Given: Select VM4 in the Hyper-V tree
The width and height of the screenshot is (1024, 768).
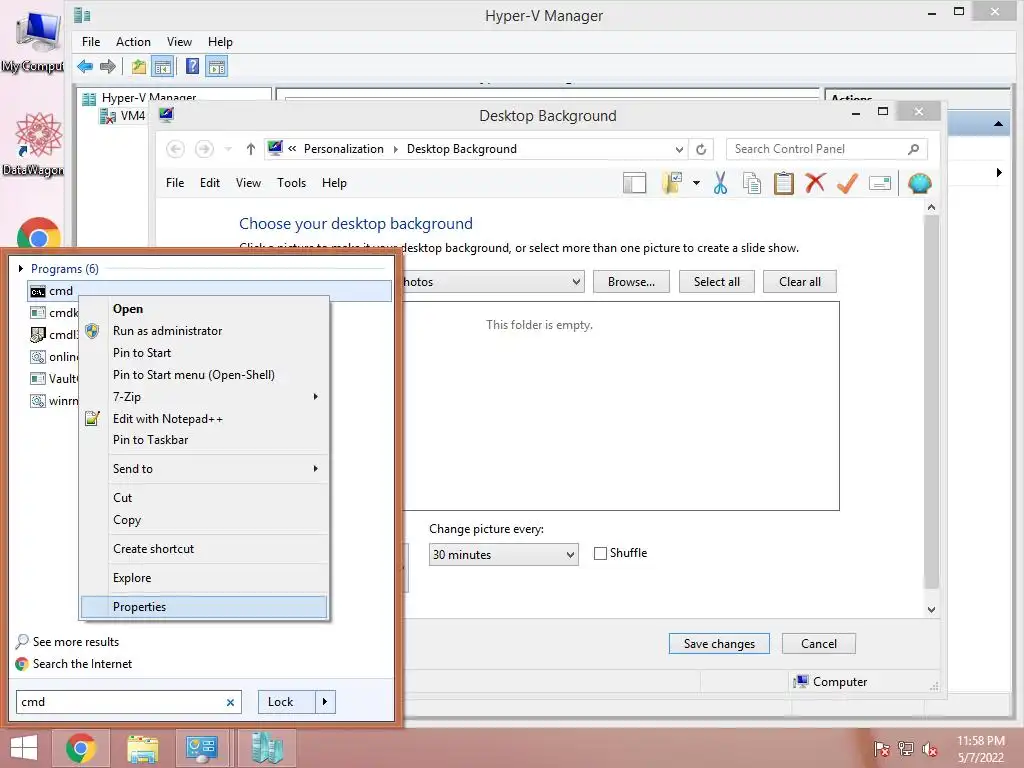Looking at the screenshot, I should pos(123,116).
